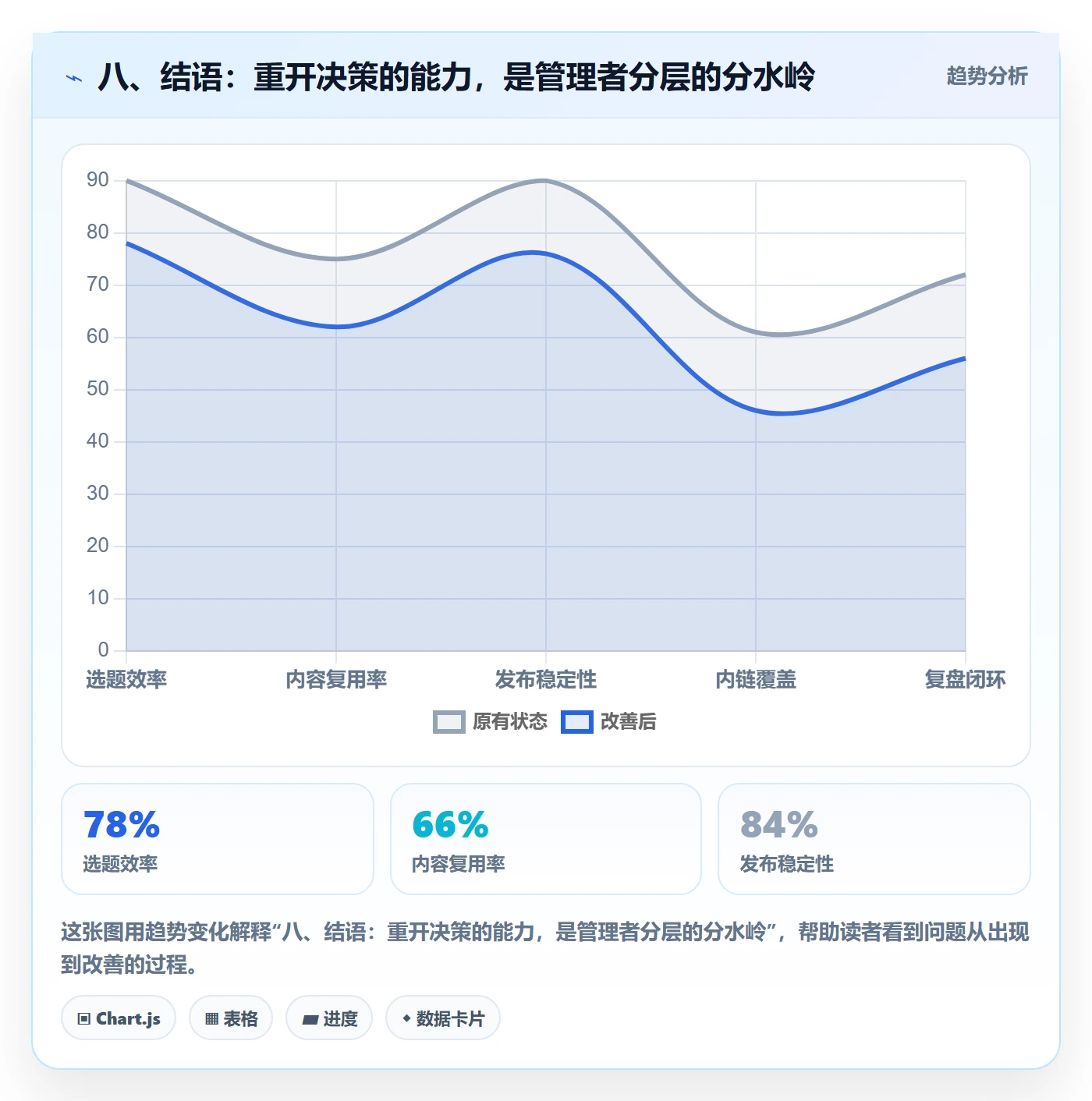
Task: Open the 84% 发布稳定性 stat card
Action: pos(874,839)
